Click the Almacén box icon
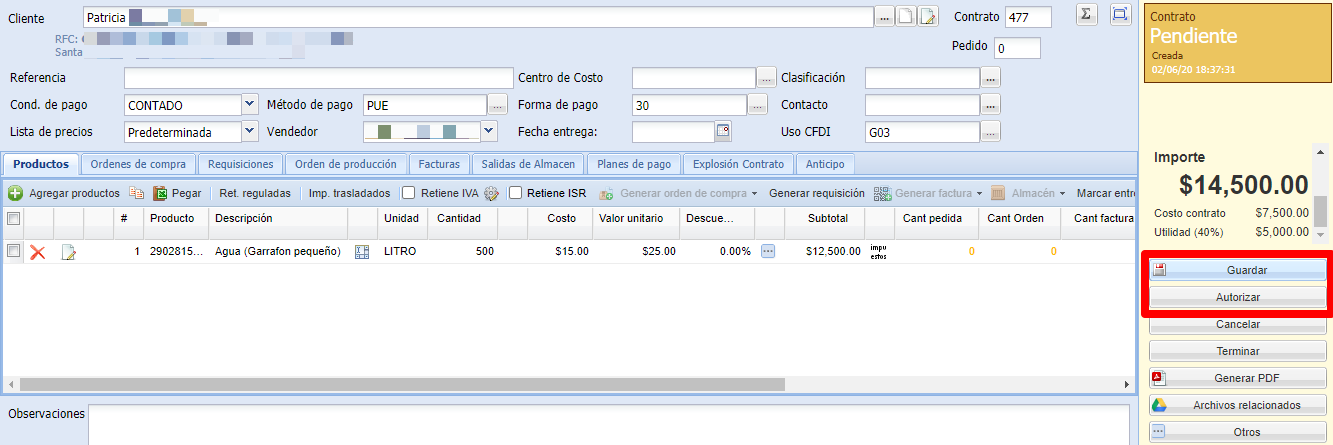This screenshot has height=445, width=1333. click(x=998, y=193)
